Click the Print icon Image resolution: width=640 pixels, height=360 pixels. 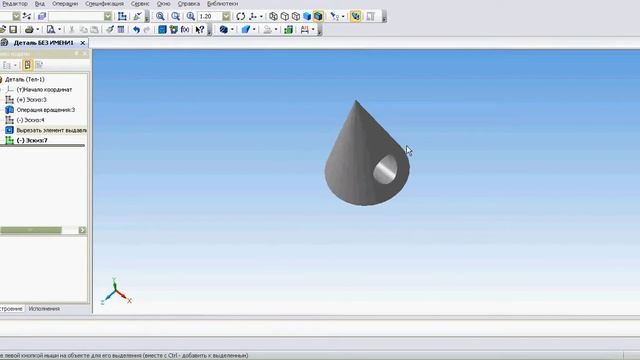(29, 29)
